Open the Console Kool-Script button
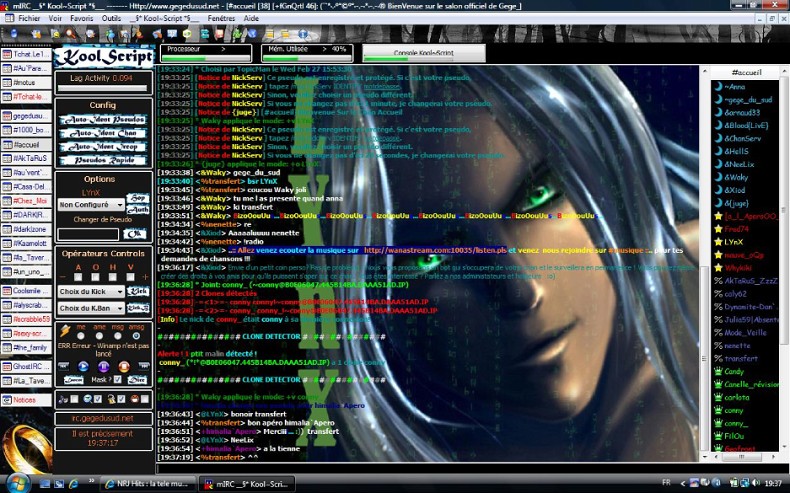The image size is (790, 493). (424, 53)
